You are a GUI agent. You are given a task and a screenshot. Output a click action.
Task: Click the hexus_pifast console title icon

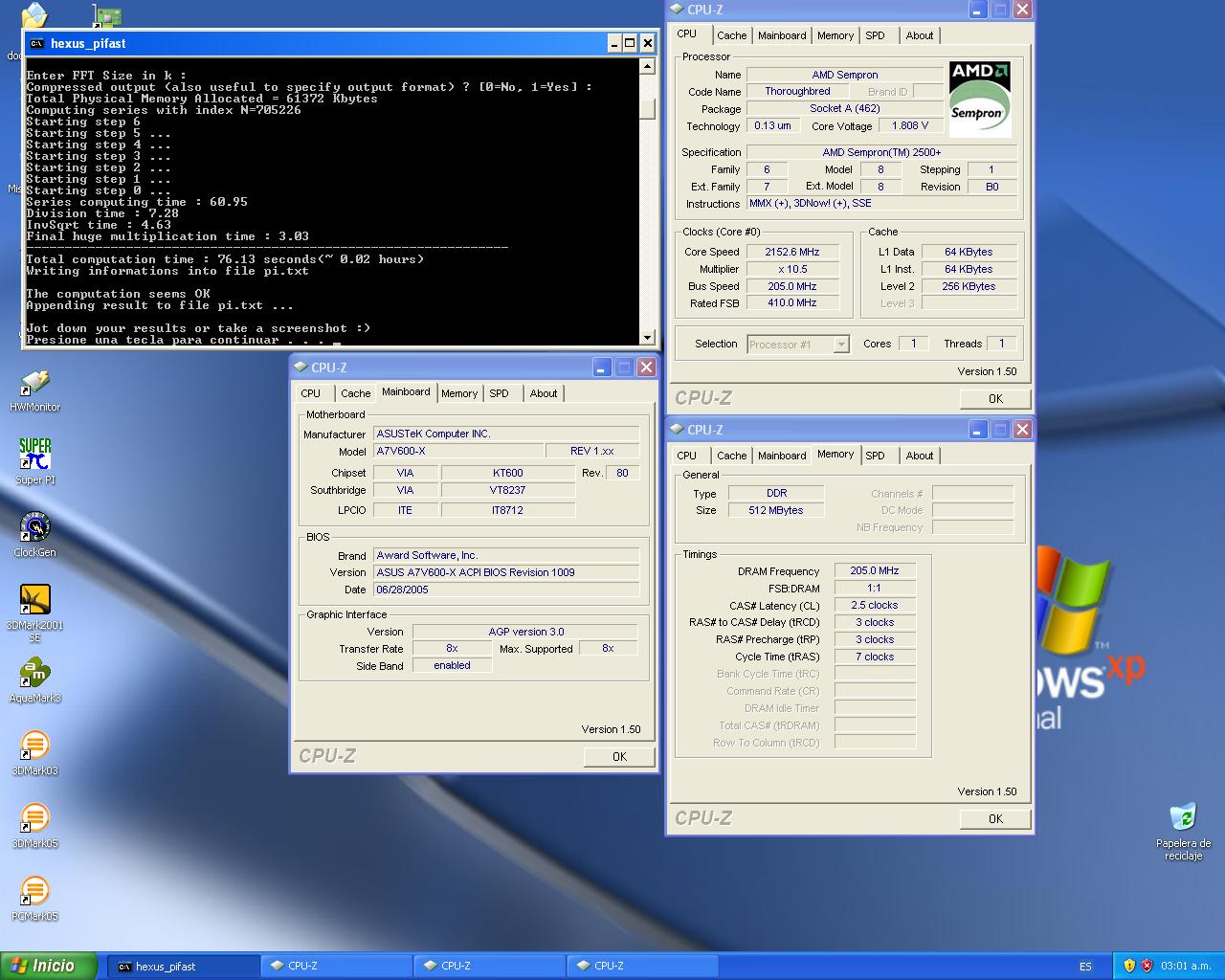36,43
